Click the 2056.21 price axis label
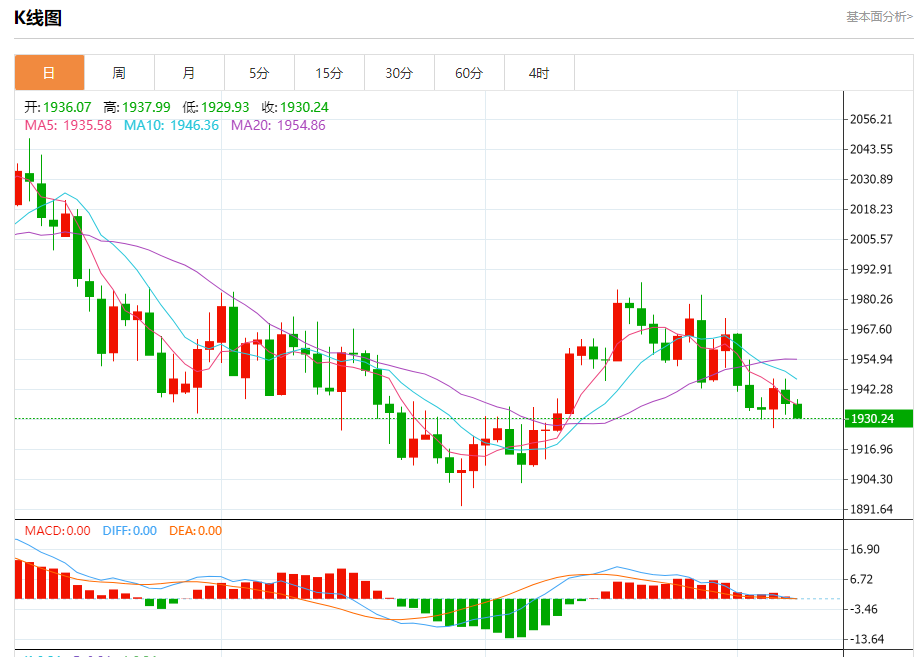The image size is (918, 657). [871, 119]
